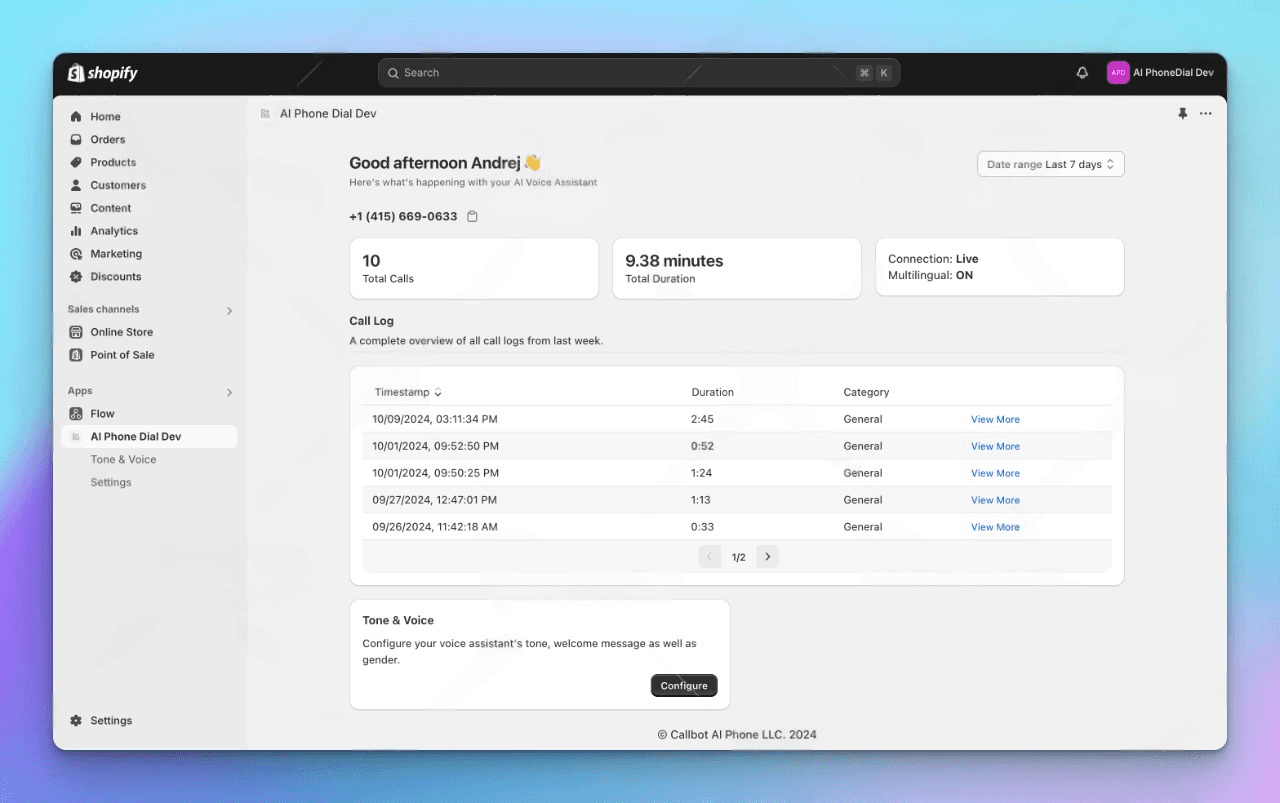
Task: Open the notifications bell
Action: click(x=1082, y=73)
